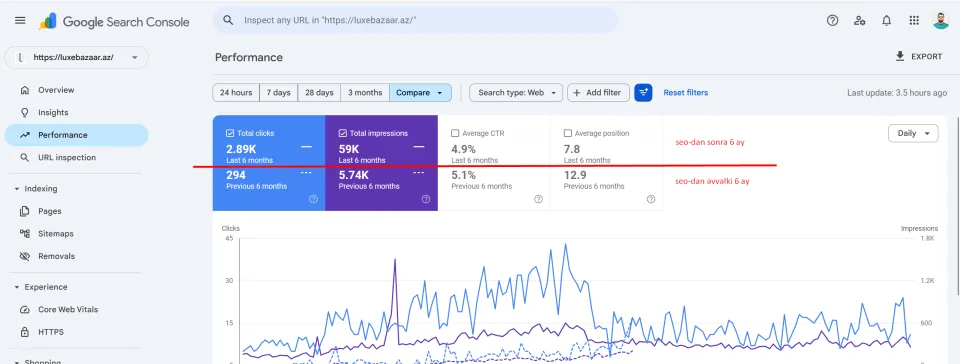The image size is (960, 364).
Task: Click the Overview home icon
Action: [x=24, y=90]
